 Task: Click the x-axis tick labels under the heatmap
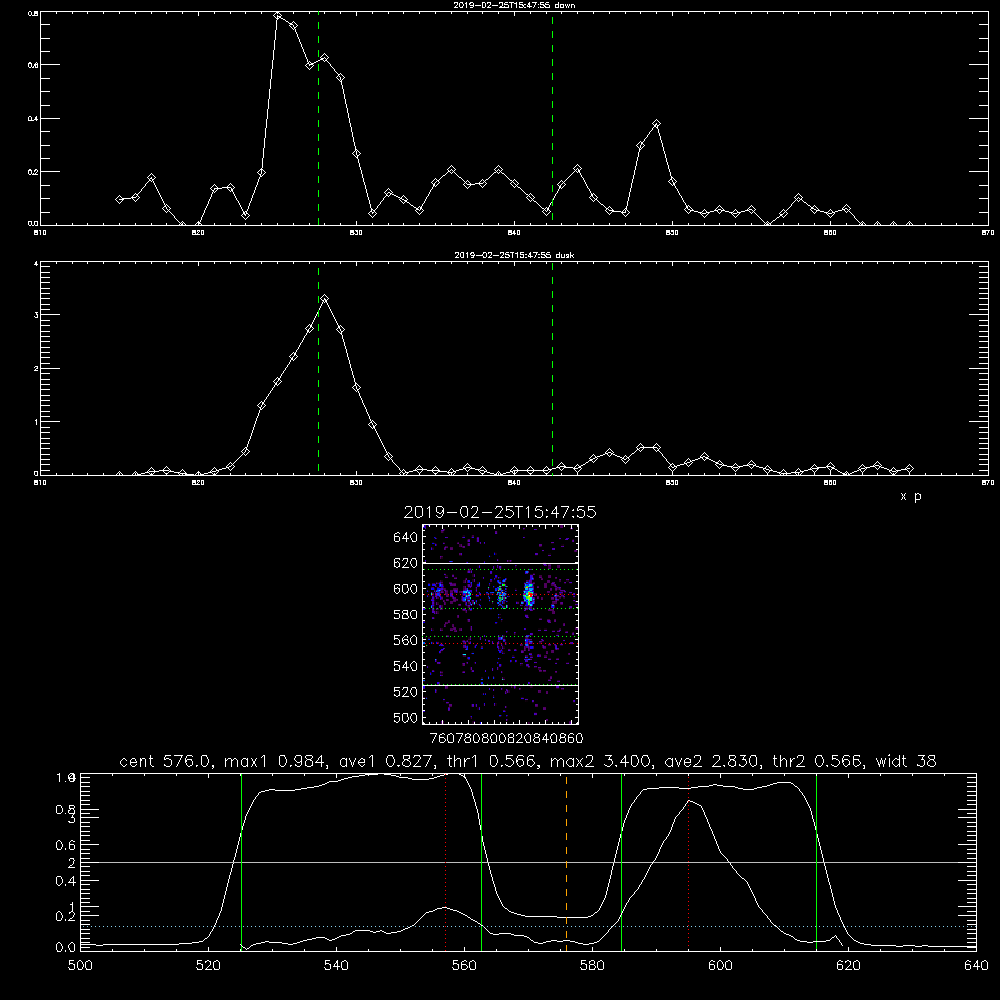pos(506,738)
